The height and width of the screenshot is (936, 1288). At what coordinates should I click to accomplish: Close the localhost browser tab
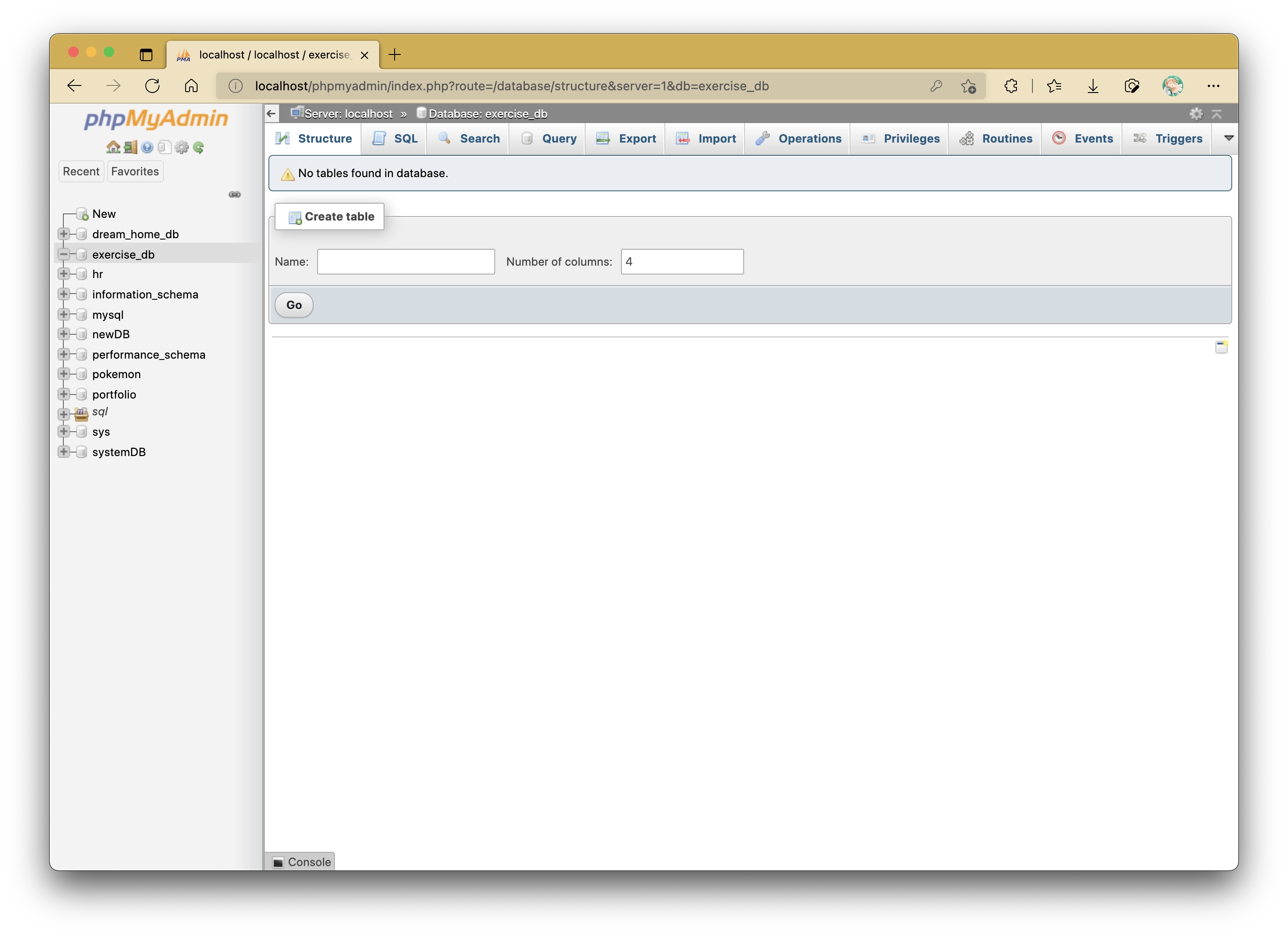365,55
